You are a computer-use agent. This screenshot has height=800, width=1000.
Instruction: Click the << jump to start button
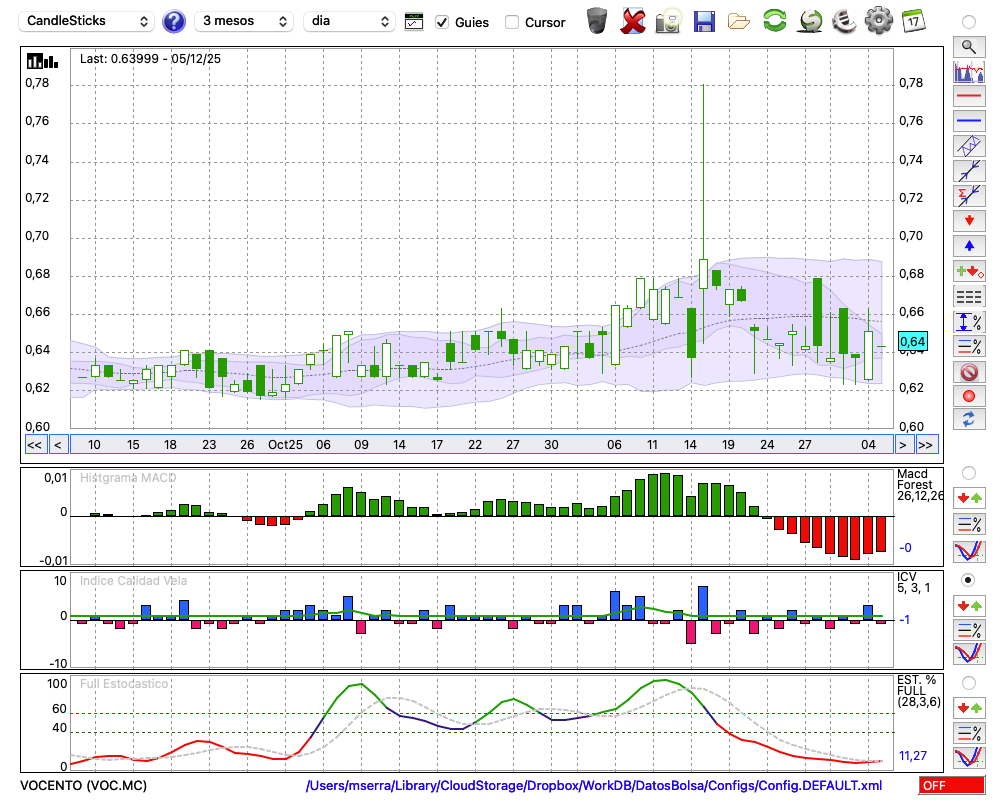point(34,445)
